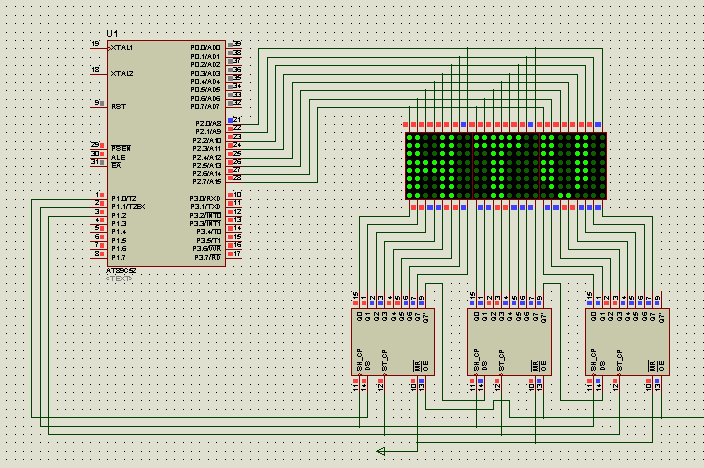Image resolution: width=704 pixels, height=468 pixels.
Task: Click blue logic indicator on pin 21
Action: (x=230, y=120)
